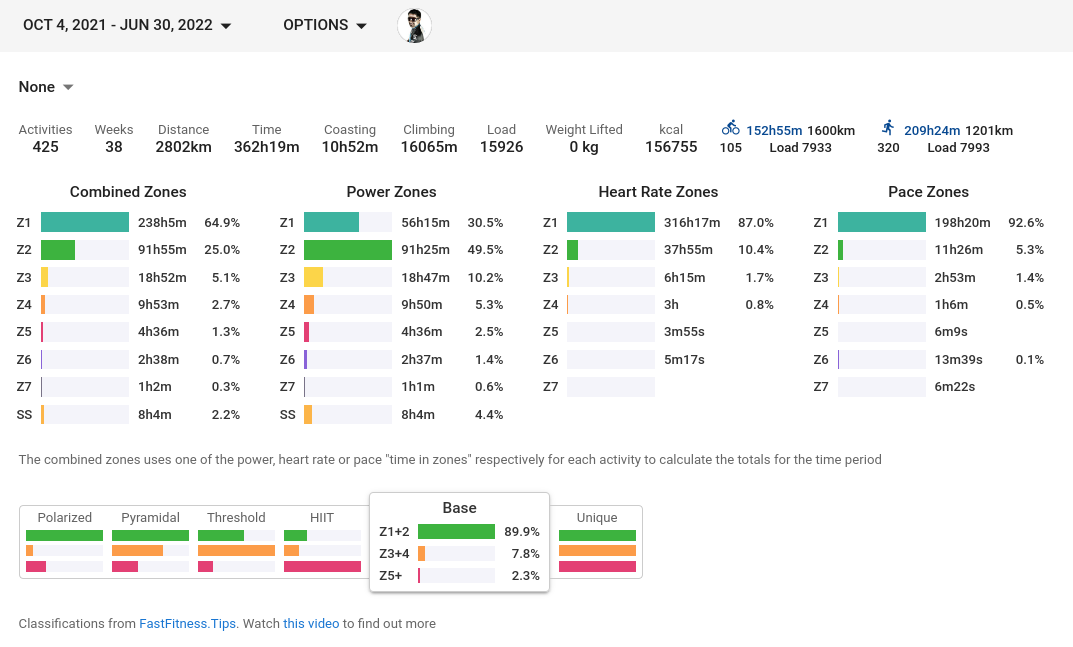Click the Base Z1+2 green bar

[456, 531]
